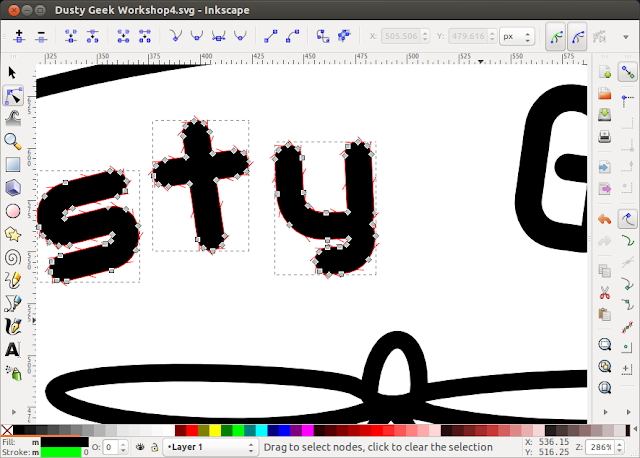Toggle layer visibility eye icon

point(140,447)
